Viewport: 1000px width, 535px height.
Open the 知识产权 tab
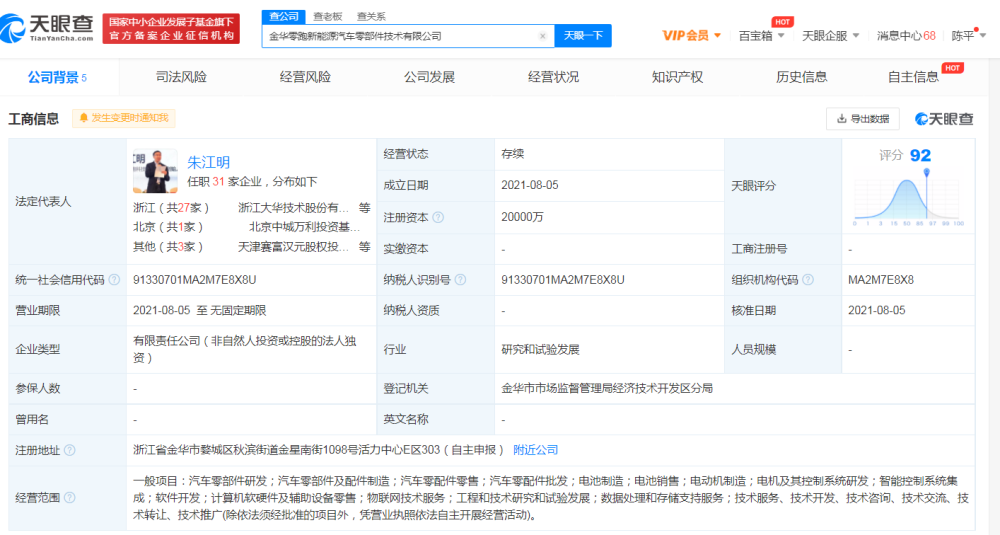tap(677, 77)
